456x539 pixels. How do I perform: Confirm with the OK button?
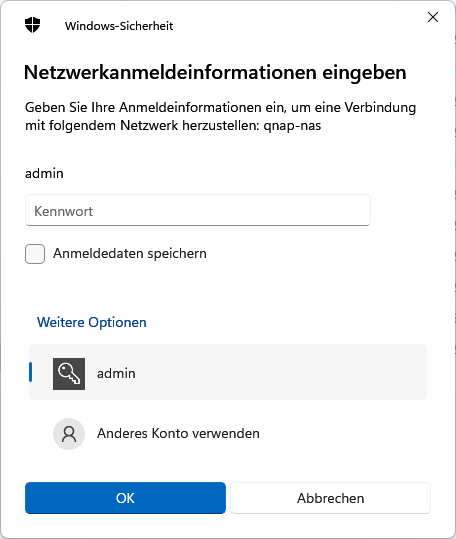point(125,498)
